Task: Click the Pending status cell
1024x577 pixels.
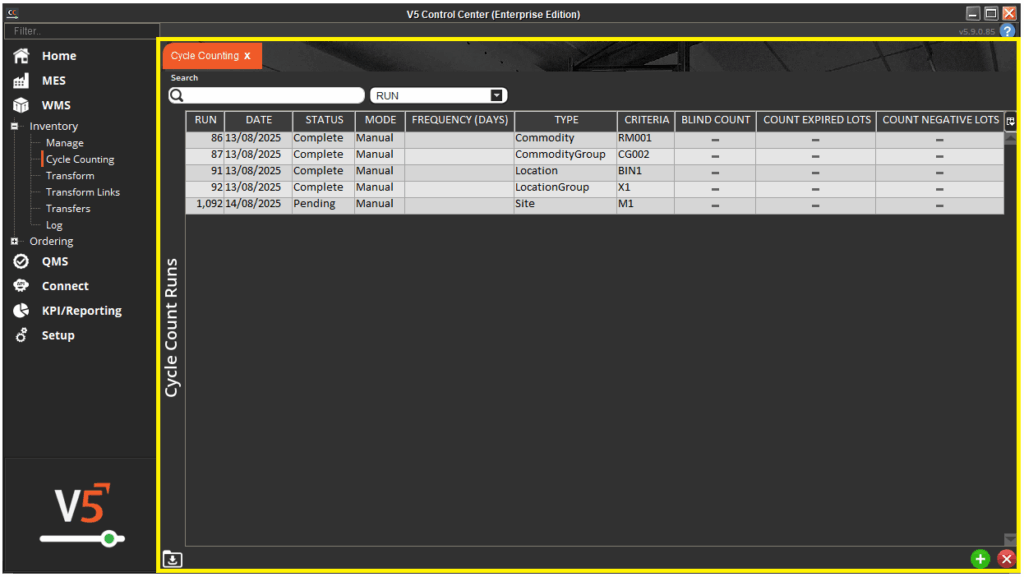Action: [x=323, y=204]
